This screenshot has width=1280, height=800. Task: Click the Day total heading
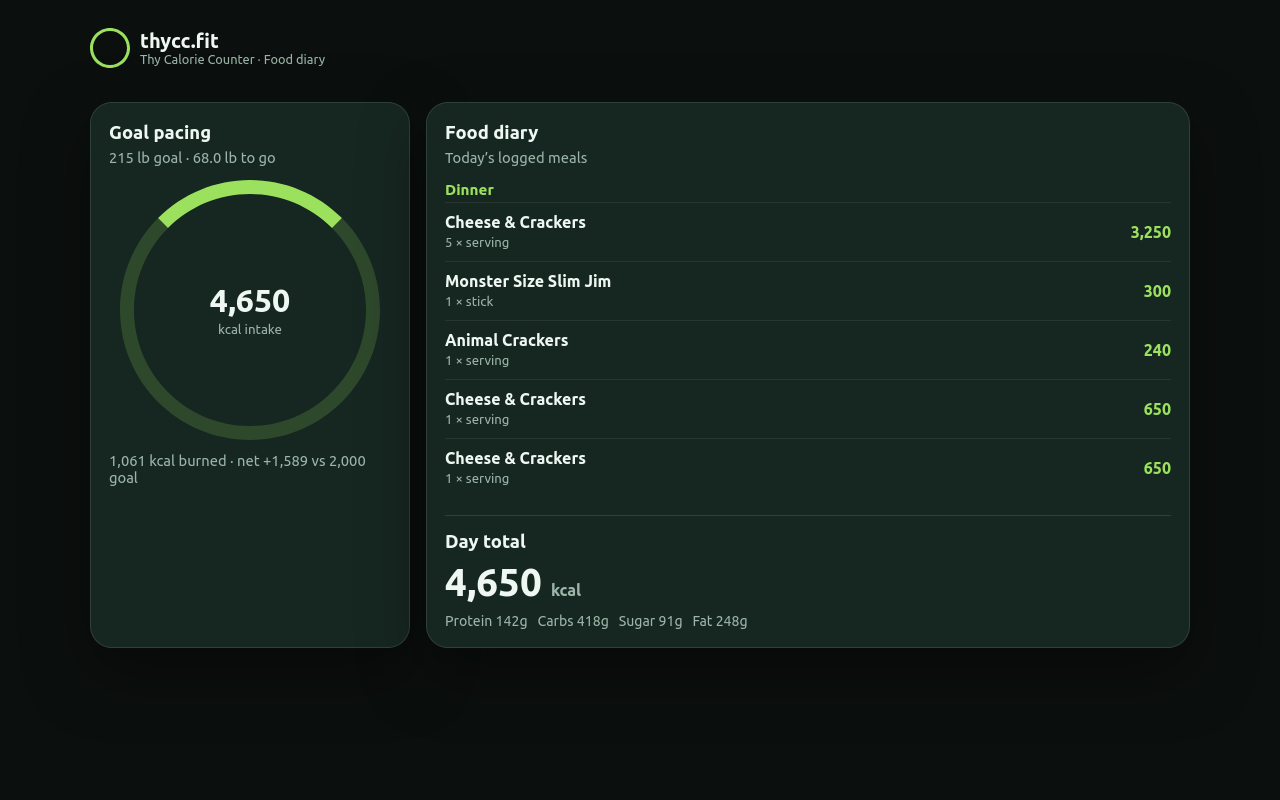(485, 541)
